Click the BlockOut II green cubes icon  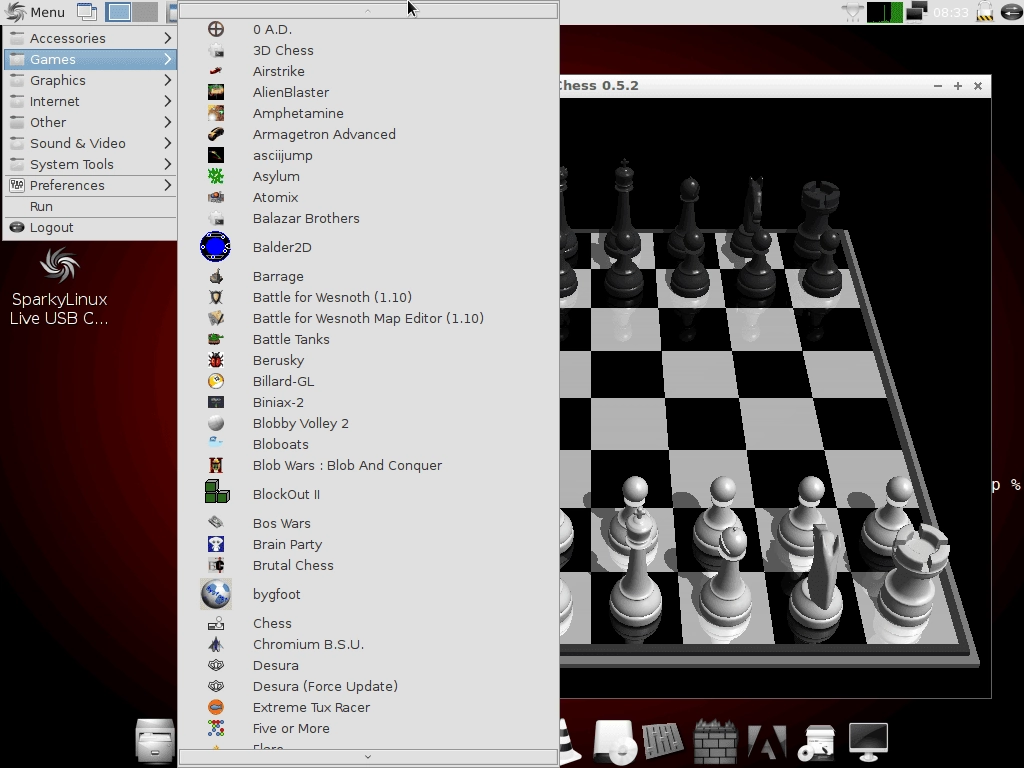click(217, 492)
